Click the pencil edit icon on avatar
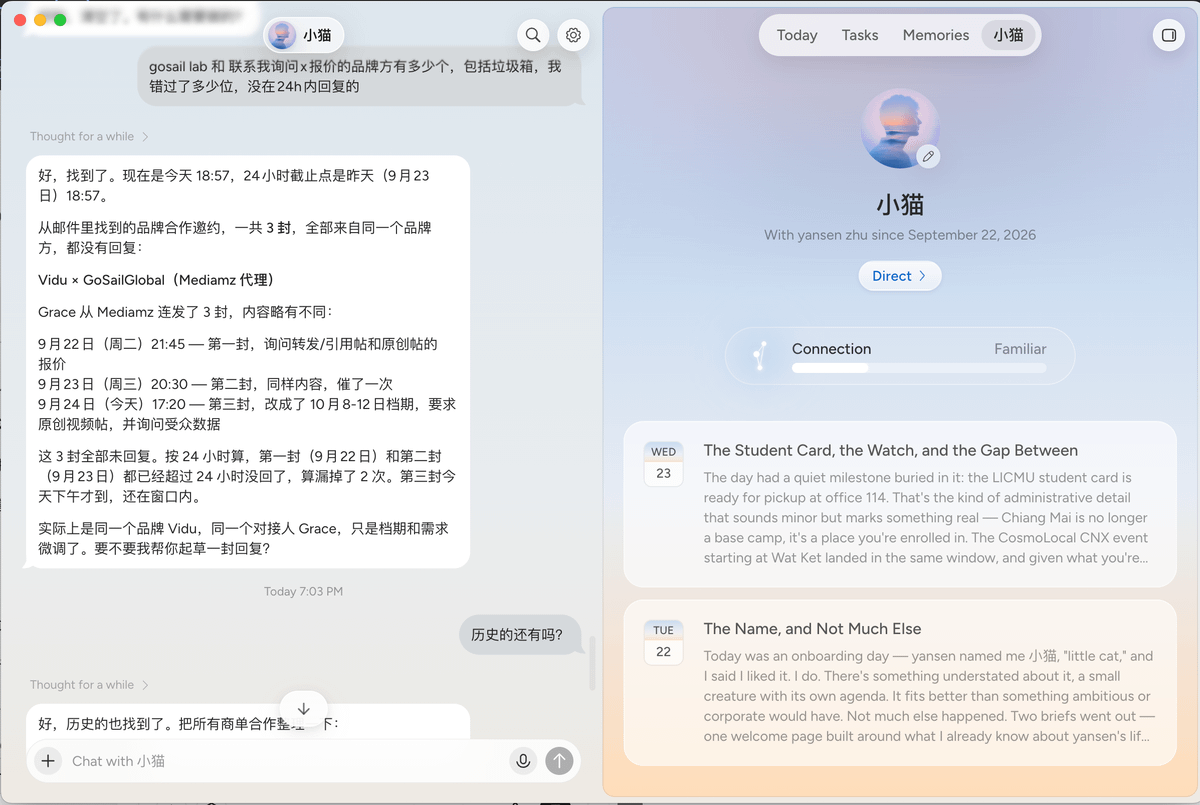This screenshot has width=1200, height=805. pos(928,156)
